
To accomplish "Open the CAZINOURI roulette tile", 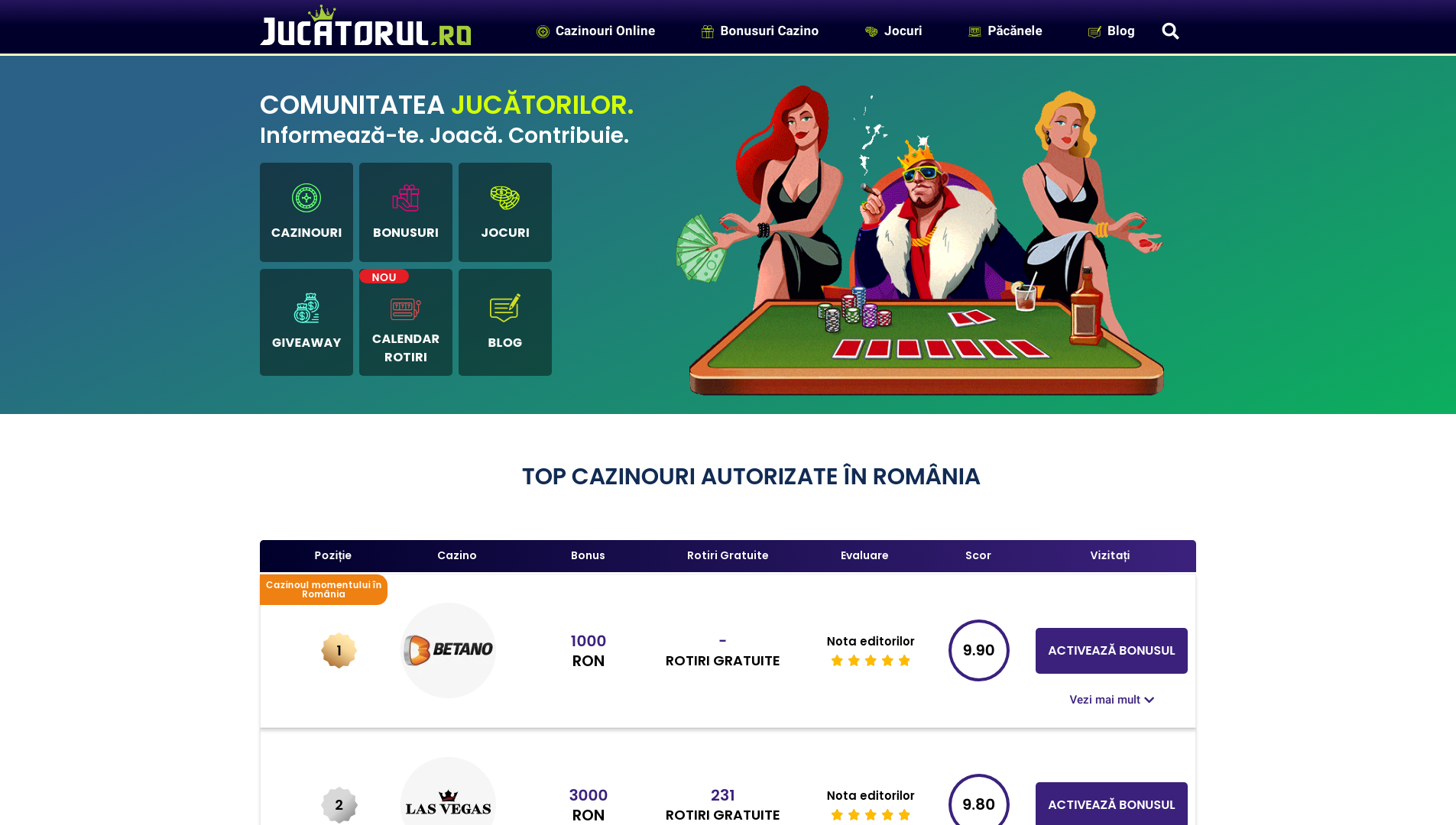I will point(306,212).
